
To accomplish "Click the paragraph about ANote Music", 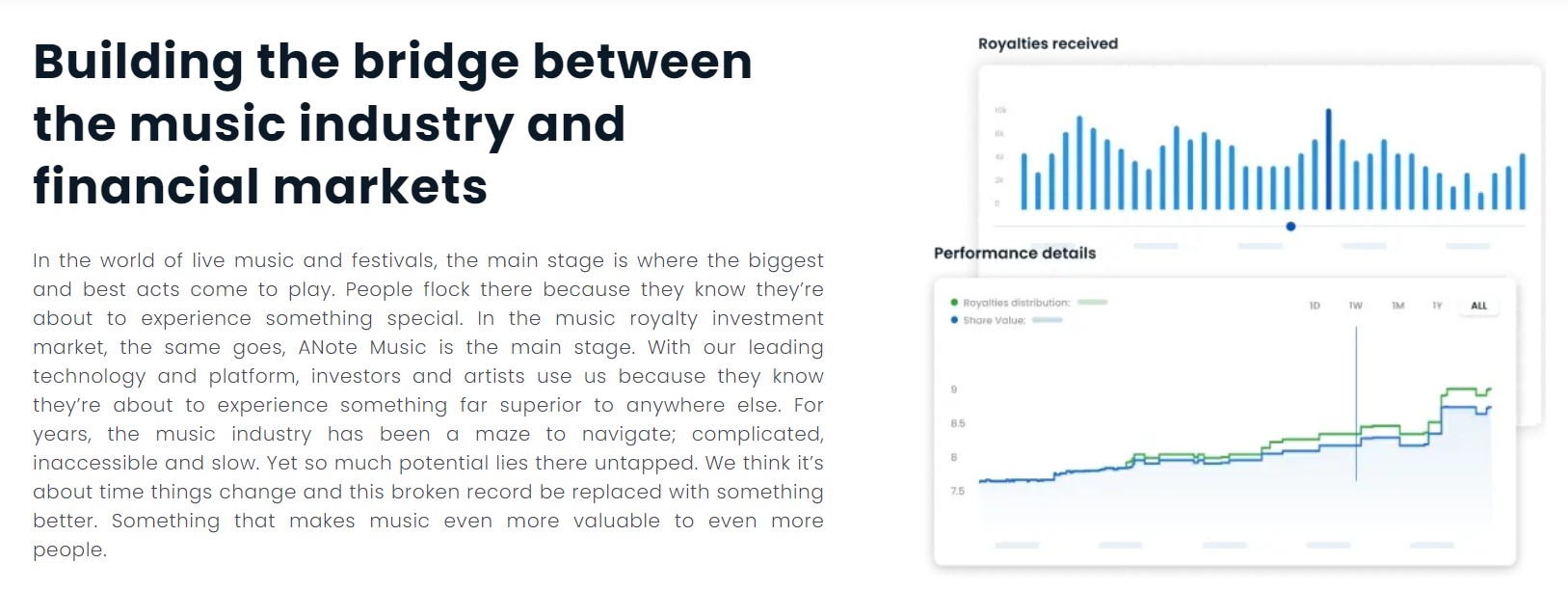I will [x=428, y=405].
